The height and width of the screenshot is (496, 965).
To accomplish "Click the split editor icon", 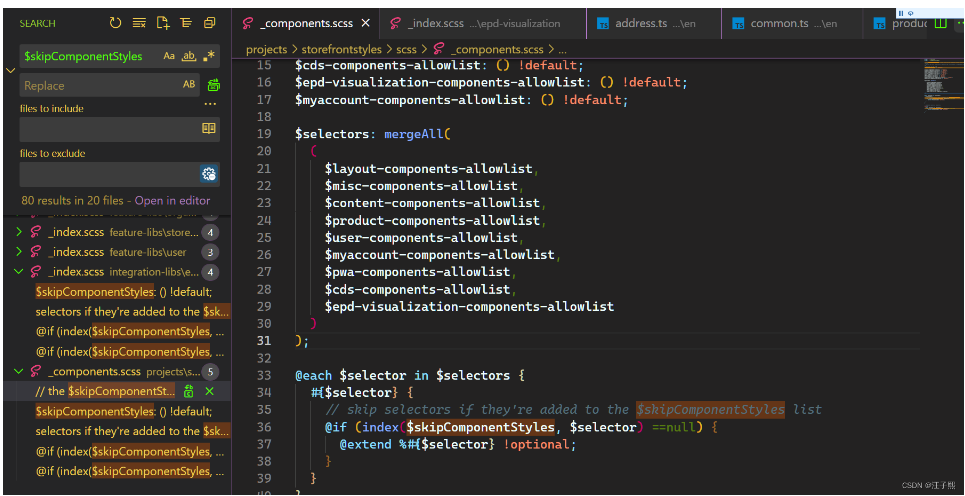I will [940, 23].
